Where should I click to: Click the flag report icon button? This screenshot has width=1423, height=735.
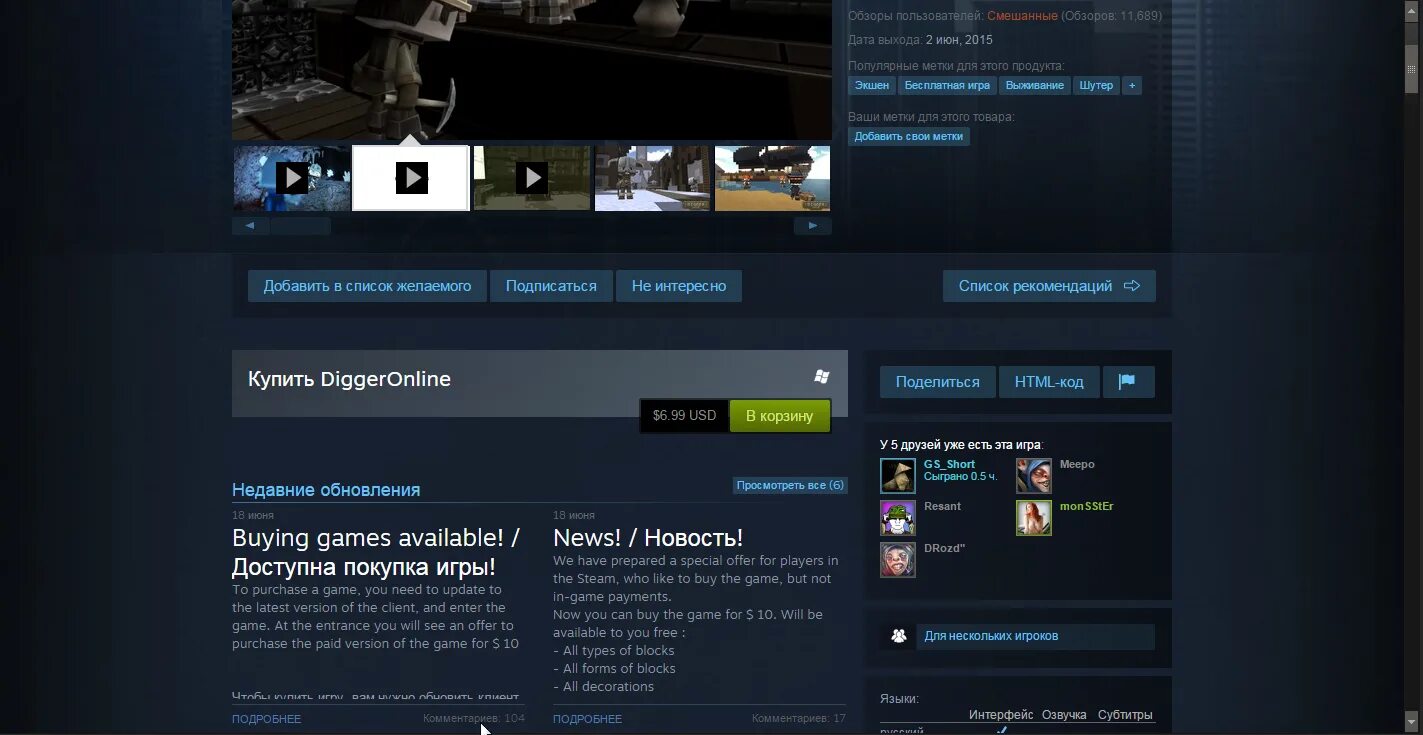(1127, 382)
